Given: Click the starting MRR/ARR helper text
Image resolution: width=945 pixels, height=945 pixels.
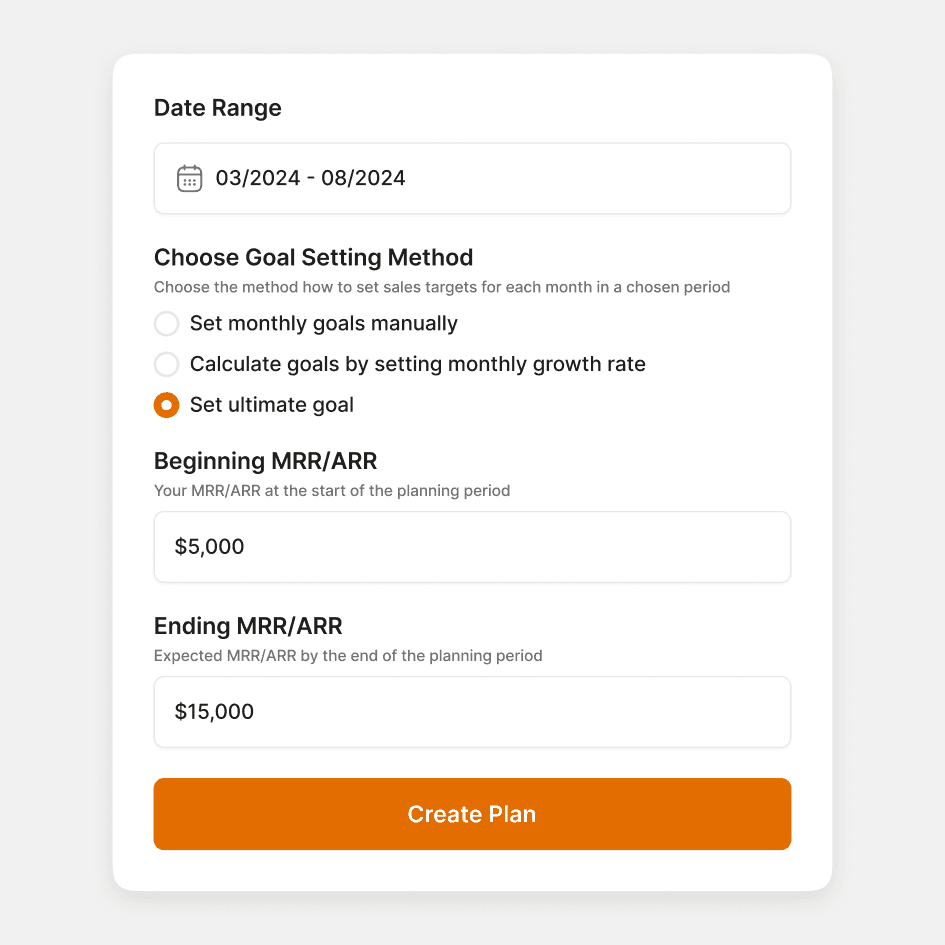Looking at the screenshot, I should coord(331,491).
